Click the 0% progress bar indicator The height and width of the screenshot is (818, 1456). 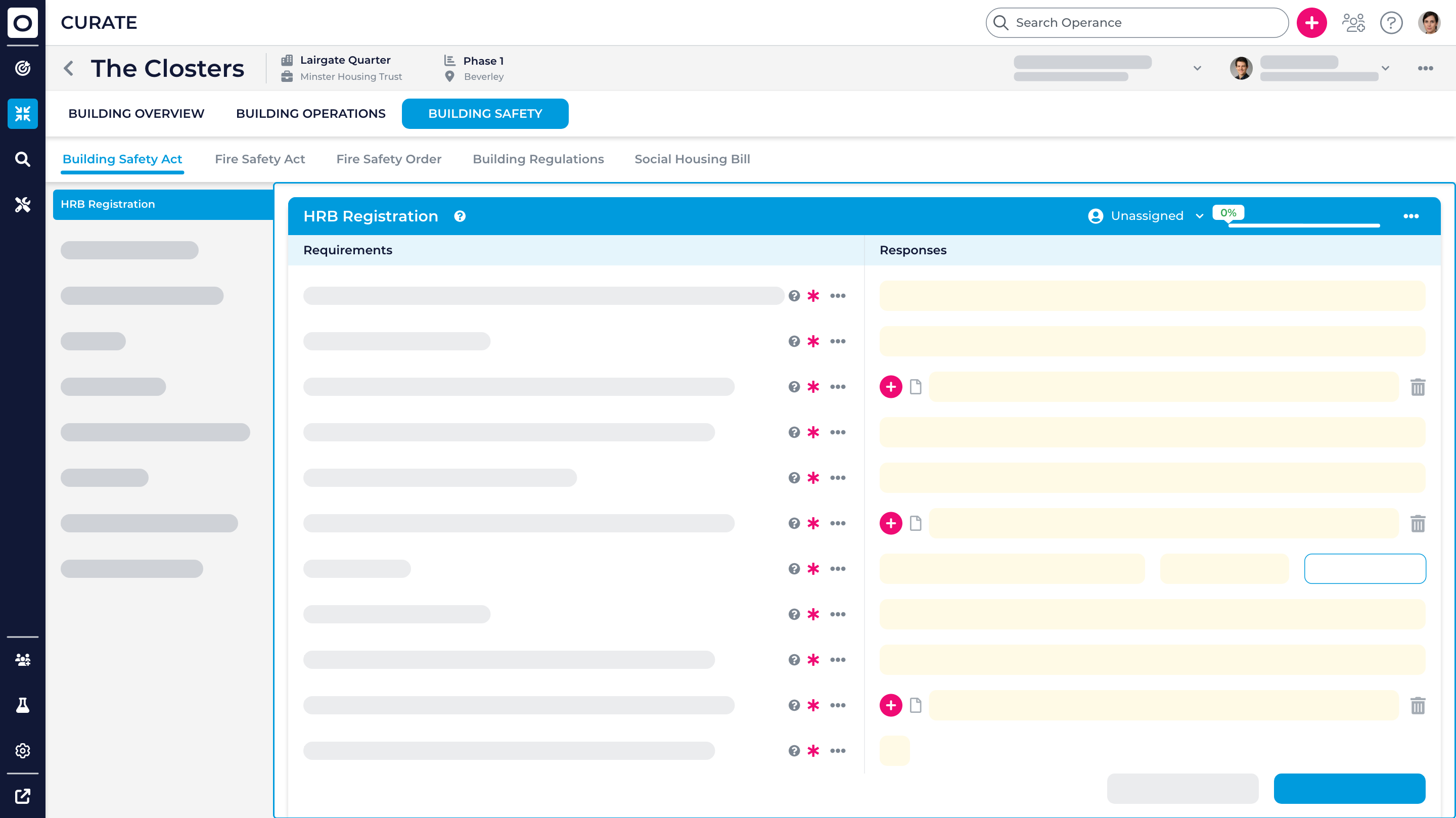click(x=1229, y=213)
